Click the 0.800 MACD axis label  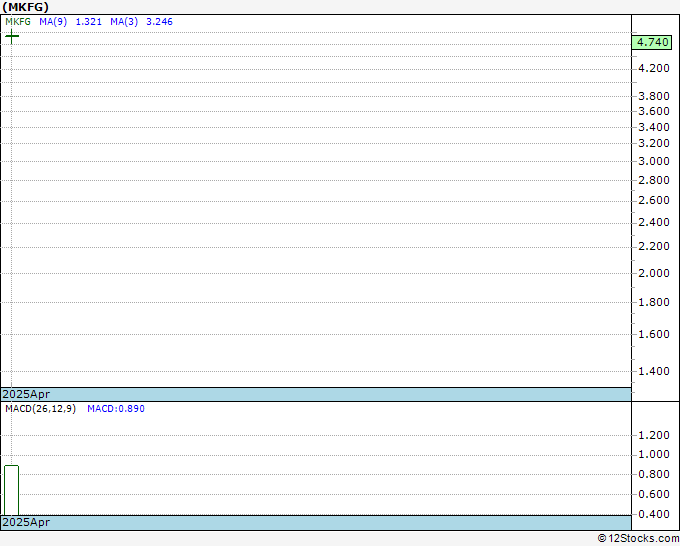point(654,474)
